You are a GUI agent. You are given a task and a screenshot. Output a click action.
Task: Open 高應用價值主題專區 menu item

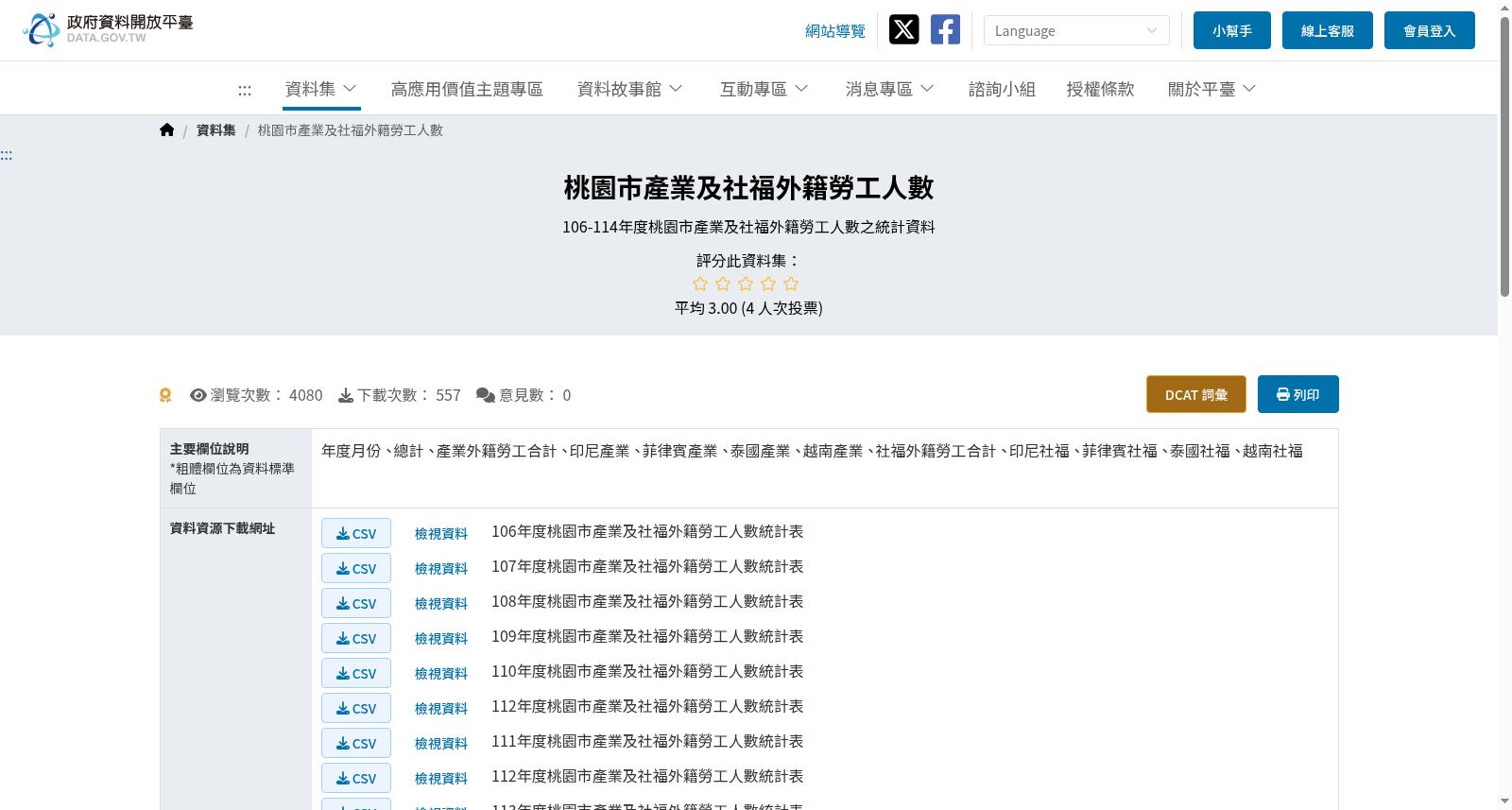[467, 89]
